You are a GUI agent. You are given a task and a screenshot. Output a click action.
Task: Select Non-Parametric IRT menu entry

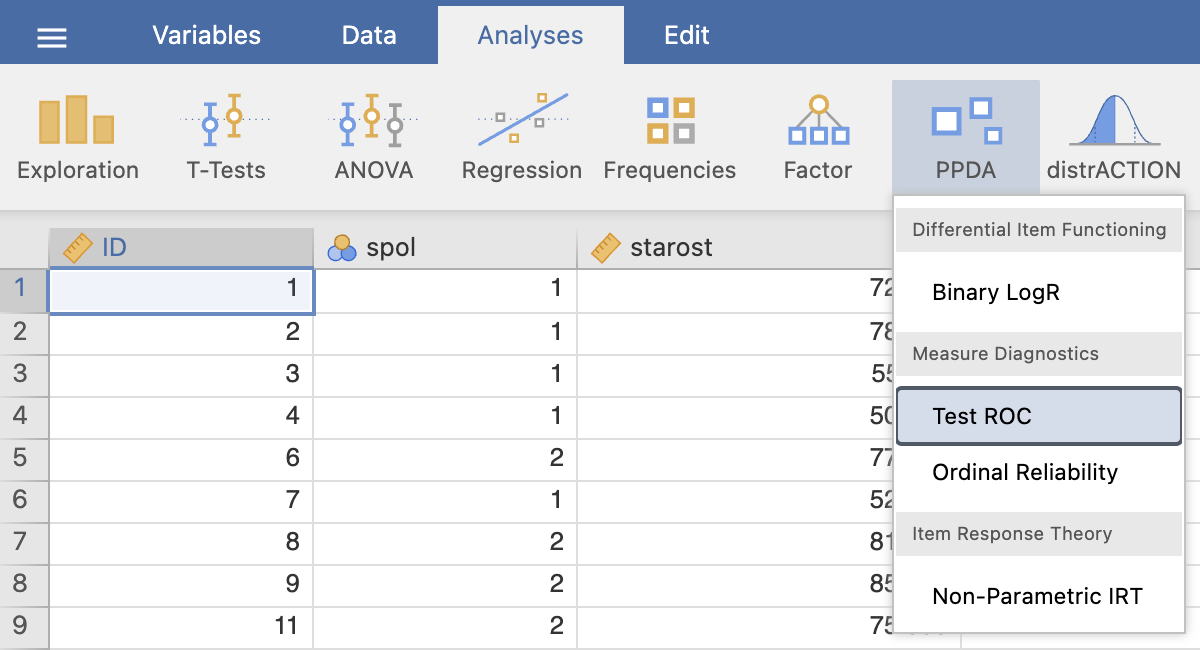pos(1039,596)
